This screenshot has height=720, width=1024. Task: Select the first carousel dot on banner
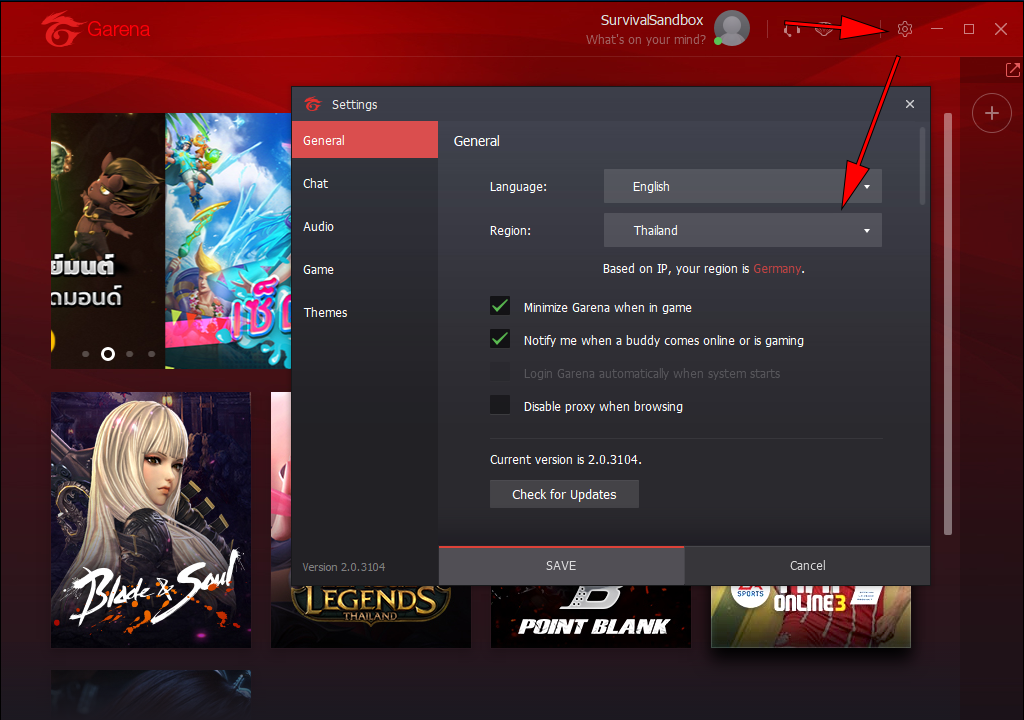86,354
